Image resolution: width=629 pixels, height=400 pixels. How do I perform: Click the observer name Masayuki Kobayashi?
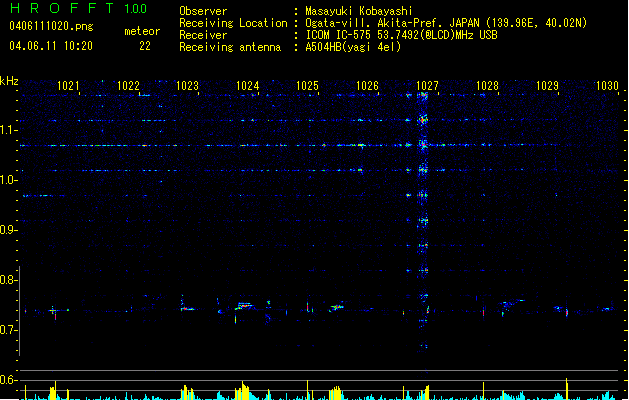(x=359, y=11)
